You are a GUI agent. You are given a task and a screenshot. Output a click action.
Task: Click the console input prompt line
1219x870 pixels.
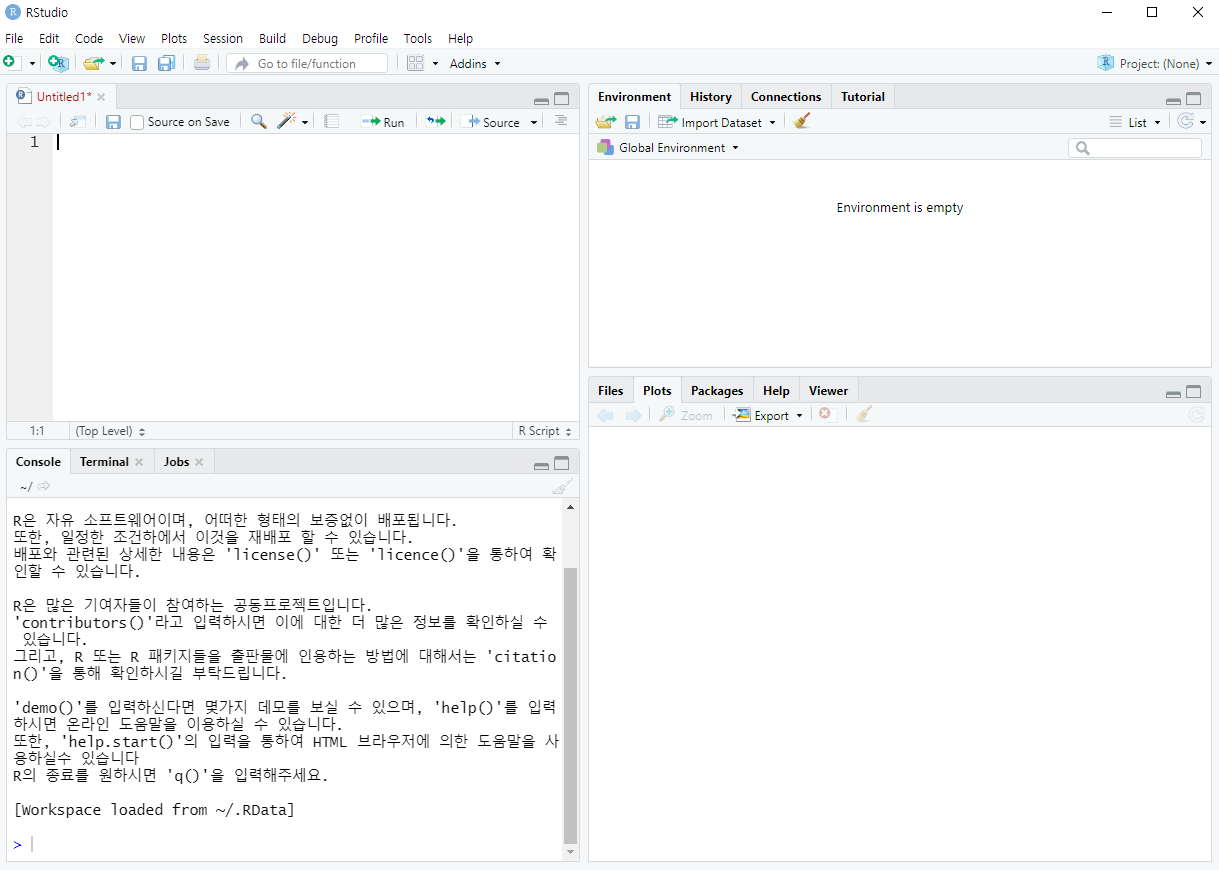(x=287, y=844)
